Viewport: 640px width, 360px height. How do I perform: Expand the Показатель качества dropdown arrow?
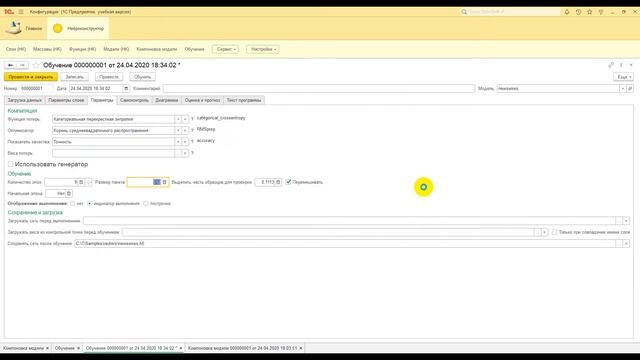pyautogui.click(x=178, y=142)
